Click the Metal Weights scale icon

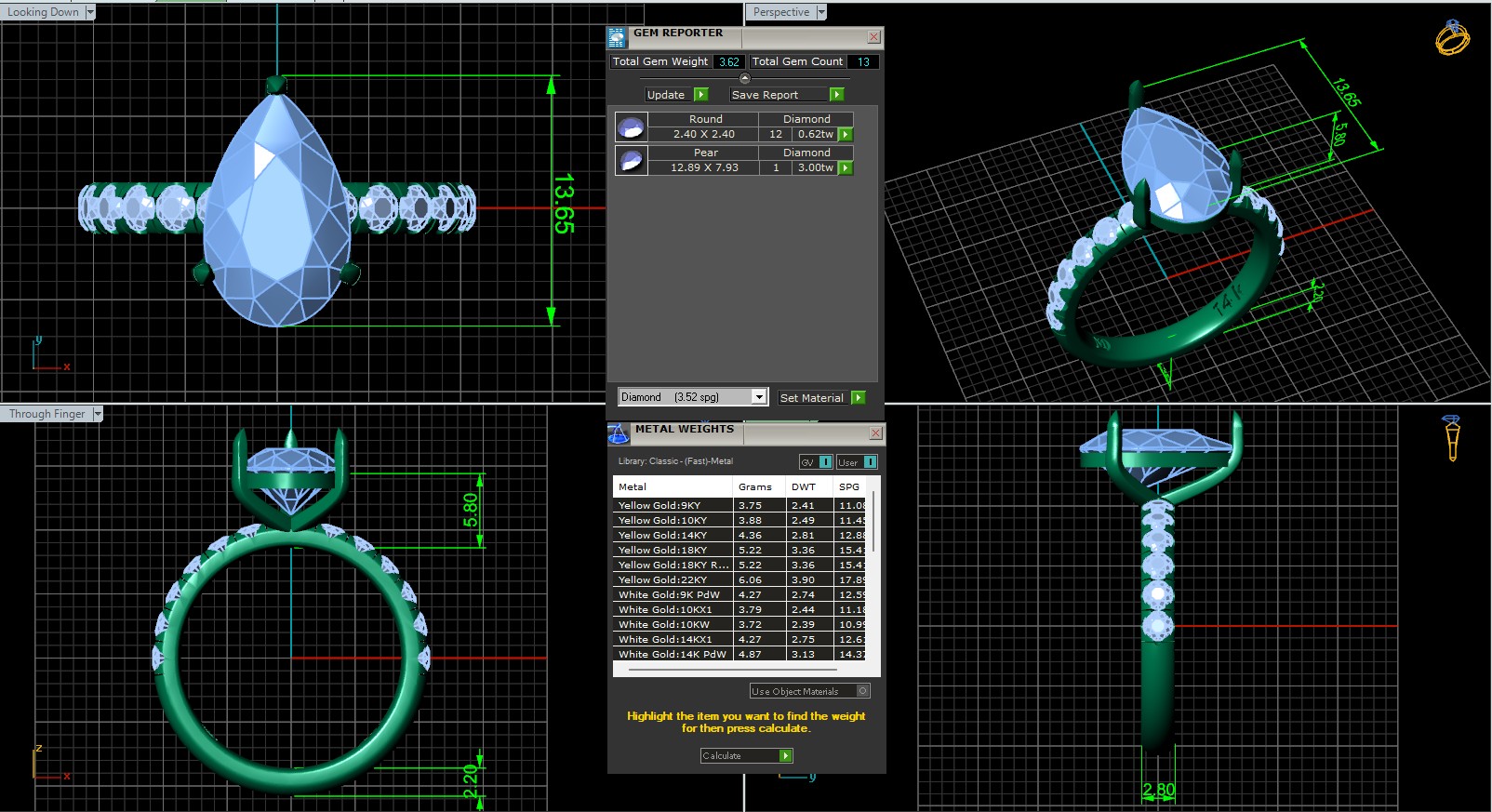tap(619, 433)
